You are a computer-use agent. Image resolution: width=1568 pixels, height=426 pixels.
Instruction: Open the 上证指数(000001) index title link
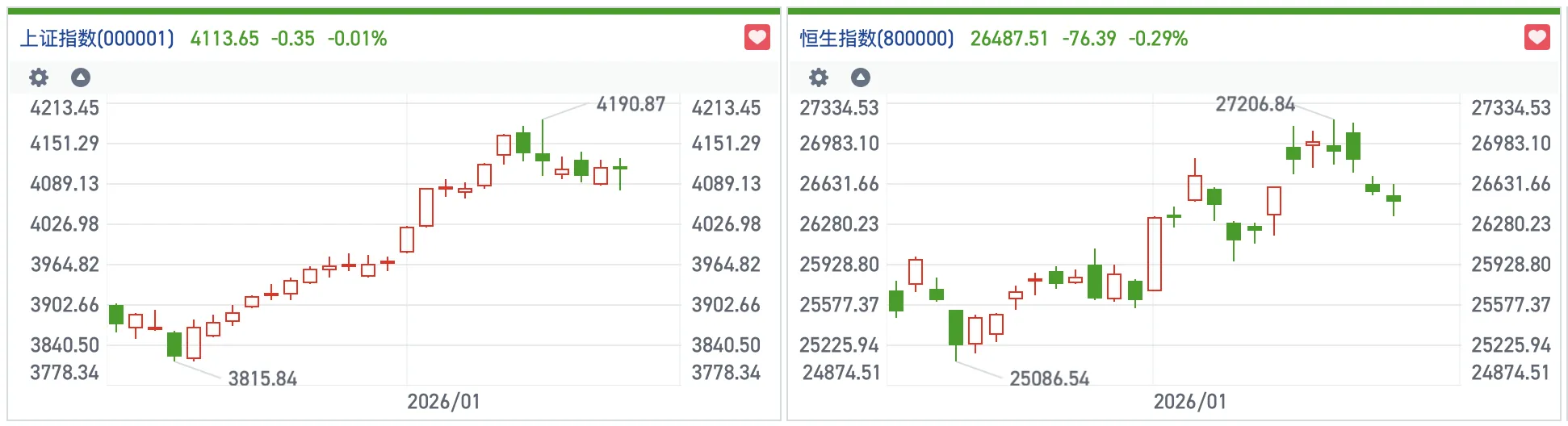point(97,39)
